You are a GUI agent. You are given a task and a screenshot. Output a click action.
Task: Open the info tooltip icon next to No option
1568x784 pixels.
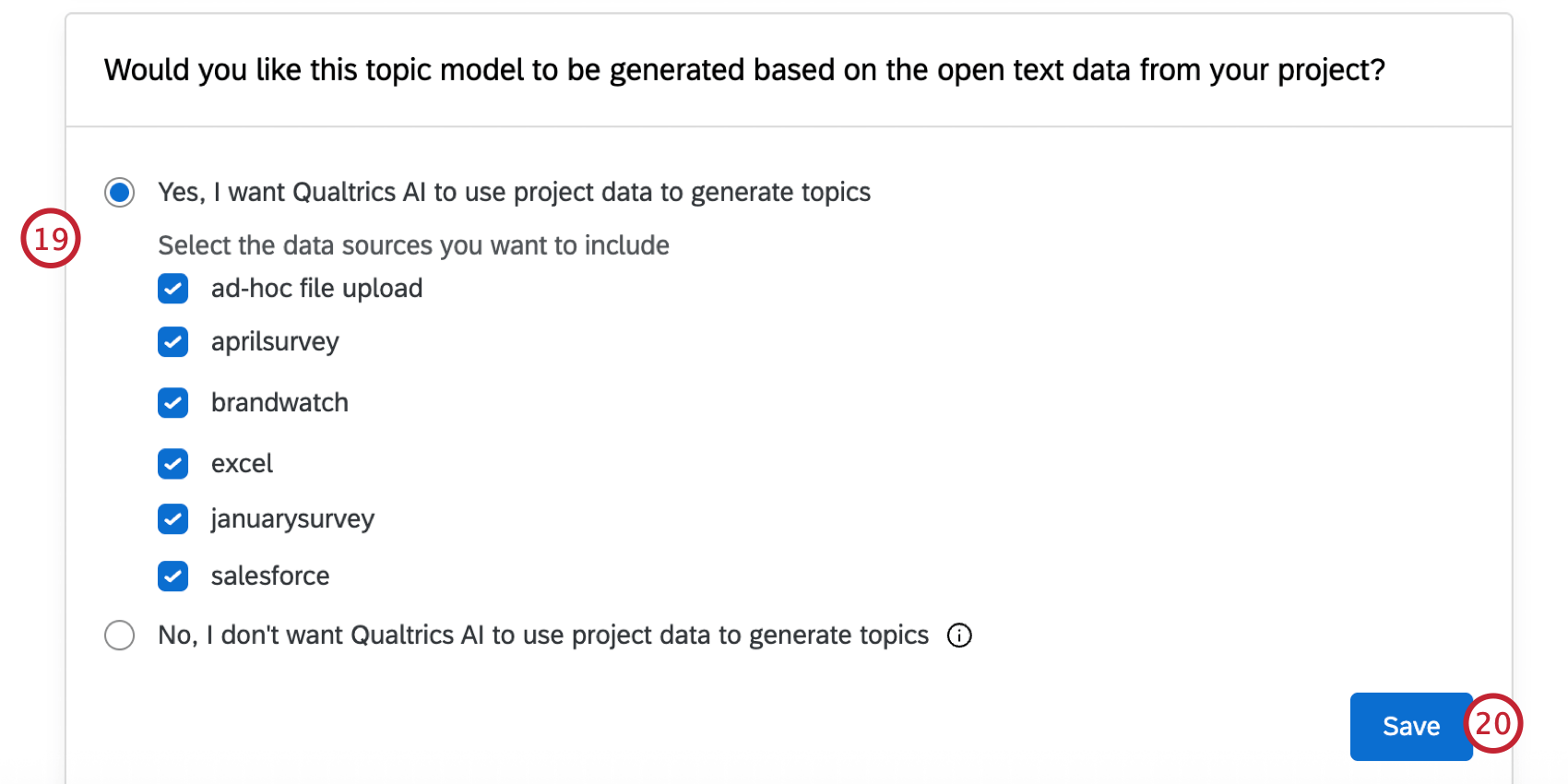click(959, 636)
